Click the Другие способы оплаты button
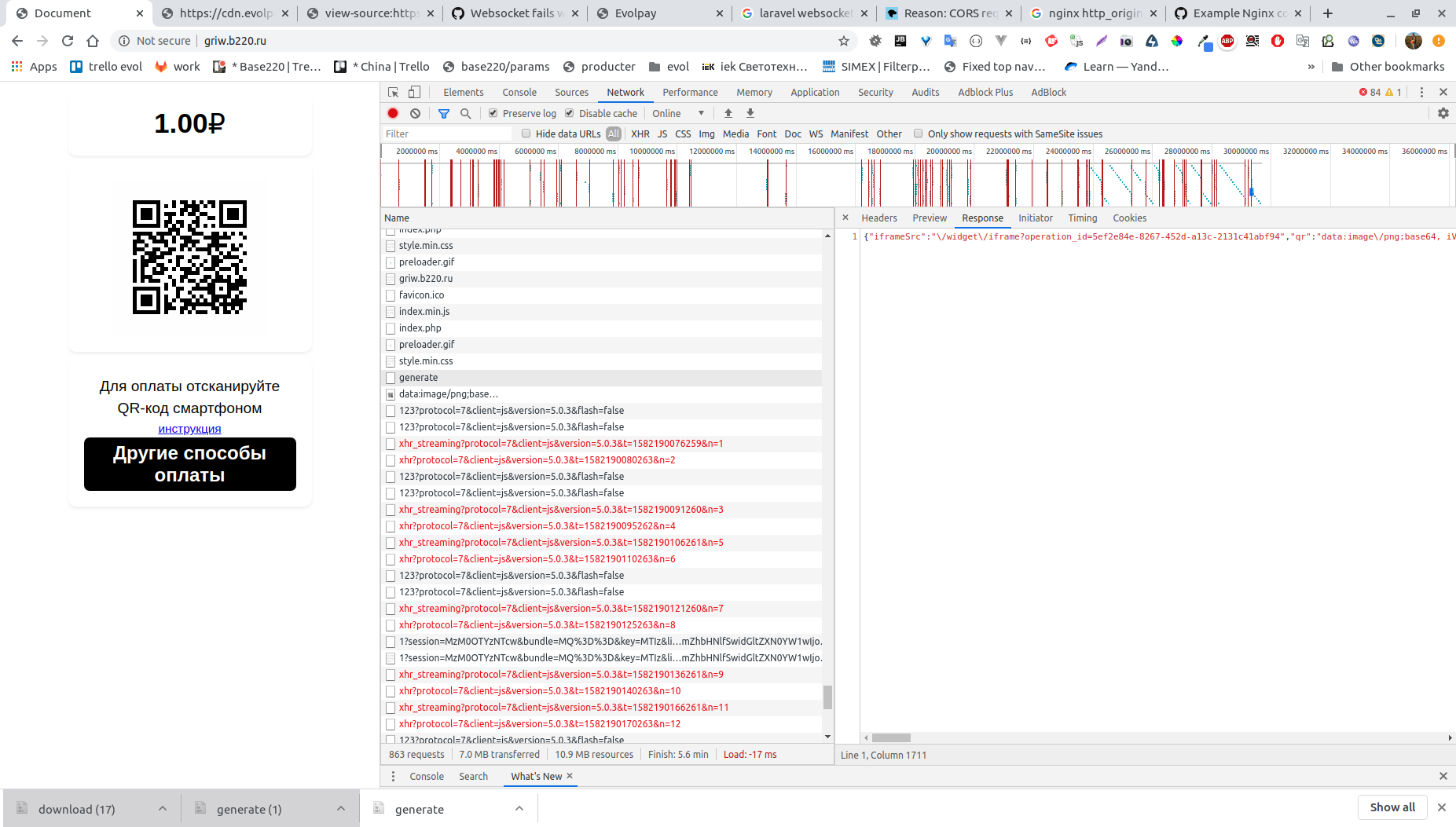Image resolution: width=1456 pixels, height=827 pixels. (190, 464)
